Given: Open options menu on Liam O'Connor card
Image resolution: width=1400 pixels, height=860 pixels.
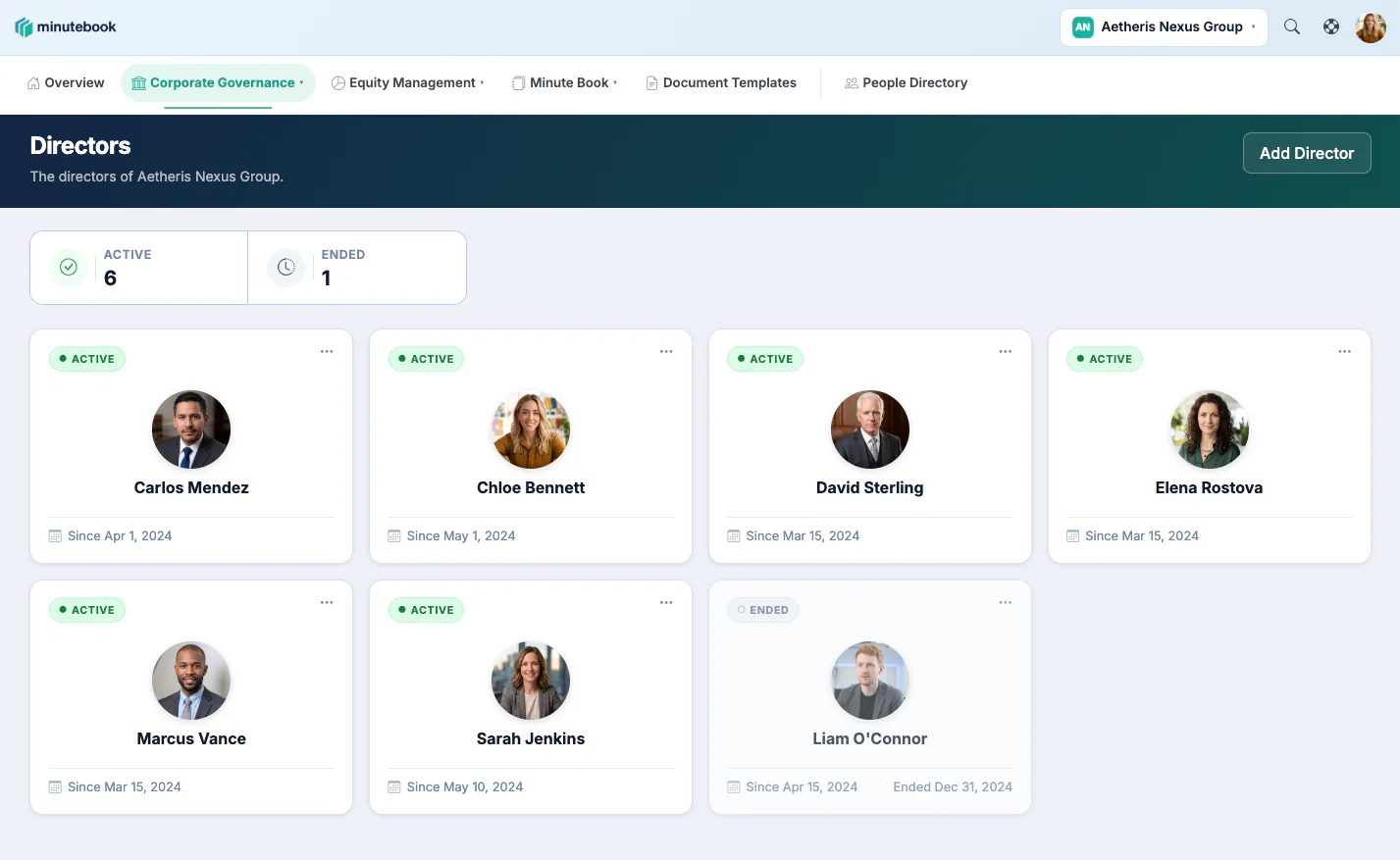Looking at the screenshot, I should click(1006, 602).
